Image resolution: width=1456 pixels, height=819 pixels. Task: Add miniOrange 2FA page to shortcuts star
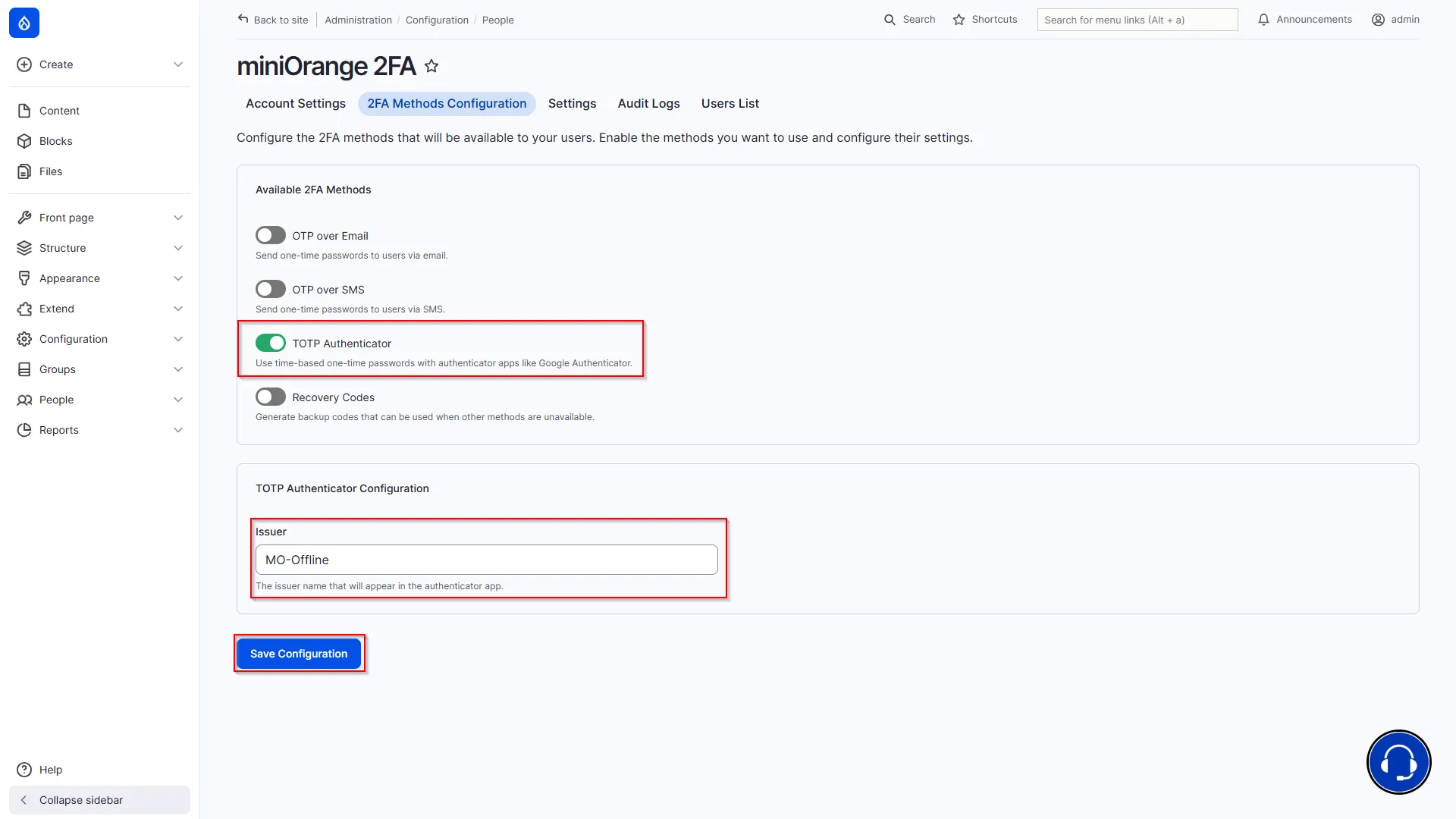click(x=431, y=66)
